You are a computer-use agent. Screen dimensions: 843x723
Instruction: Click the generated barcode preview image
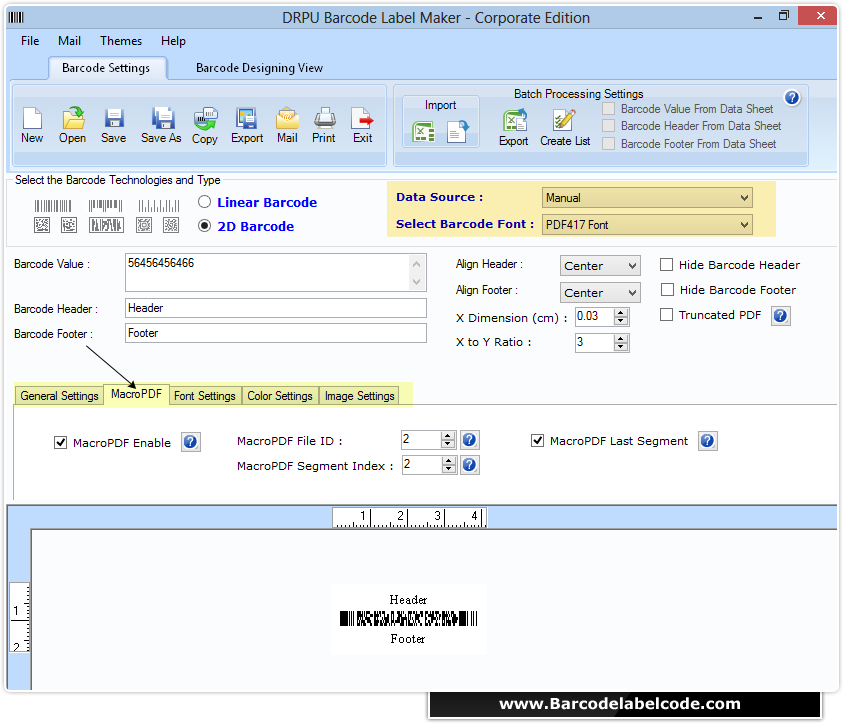[x=408, y=618]
